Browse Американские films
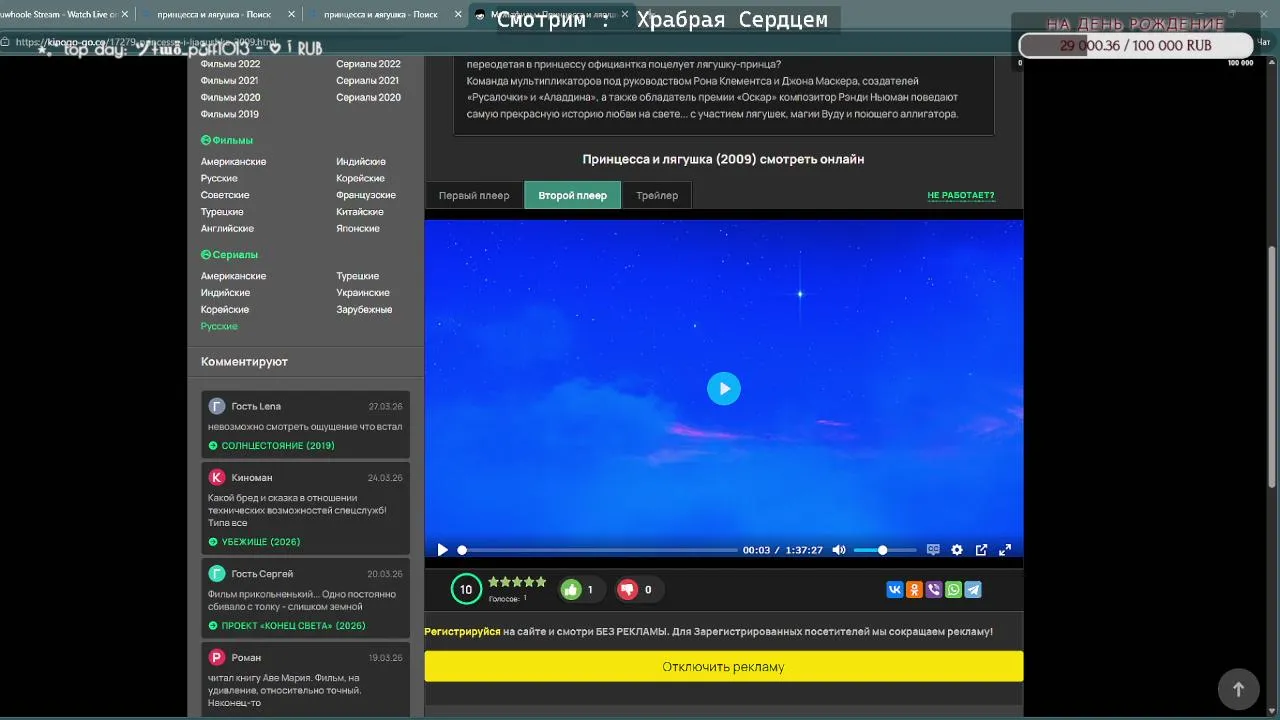Viewport: 1280px width, 720px height. pos(233,162)
